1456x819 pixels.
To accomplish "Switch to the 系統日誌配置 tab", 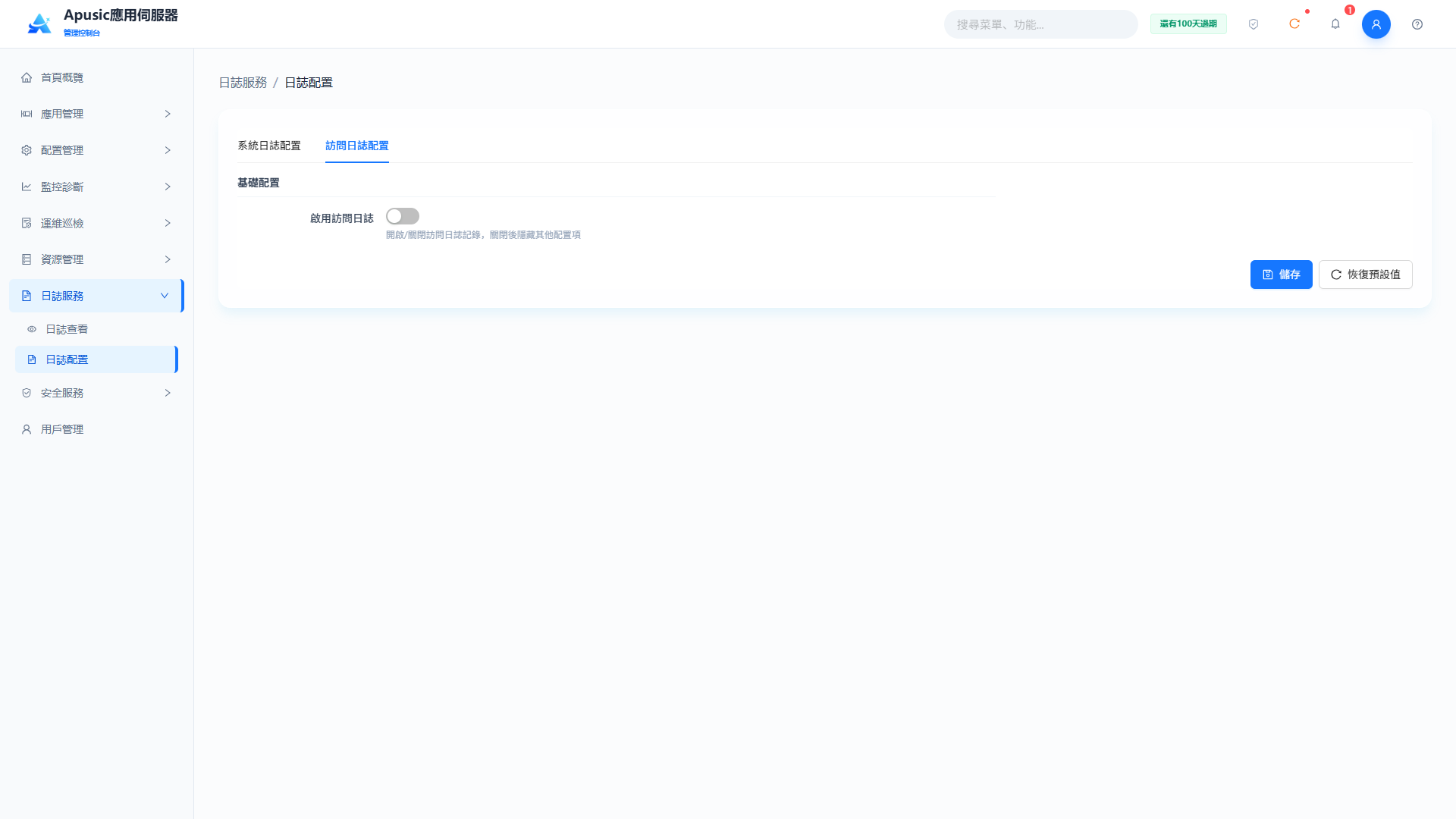I will coord(269,146).
